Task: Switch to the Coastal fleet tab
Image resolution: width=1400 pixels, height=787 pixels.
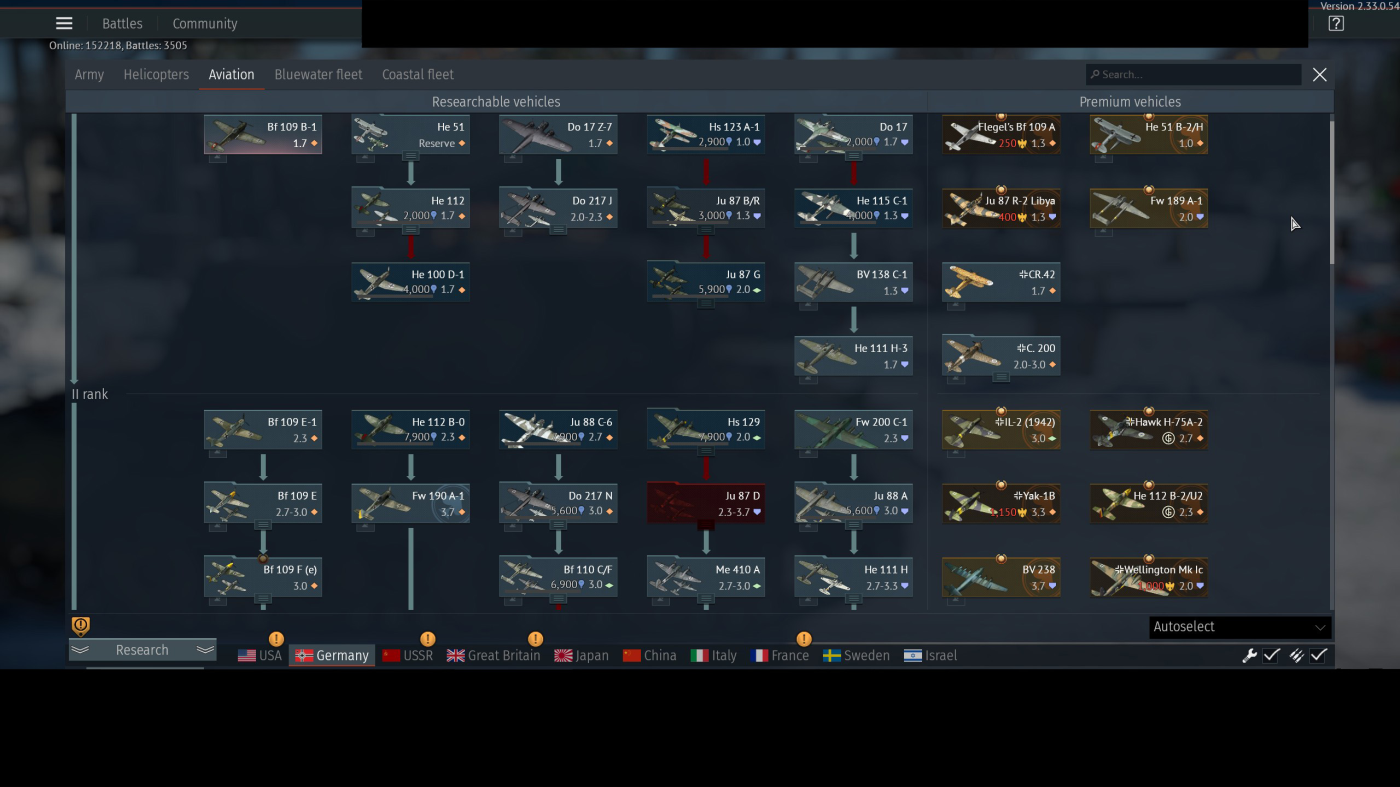Action: click(418, 74)
